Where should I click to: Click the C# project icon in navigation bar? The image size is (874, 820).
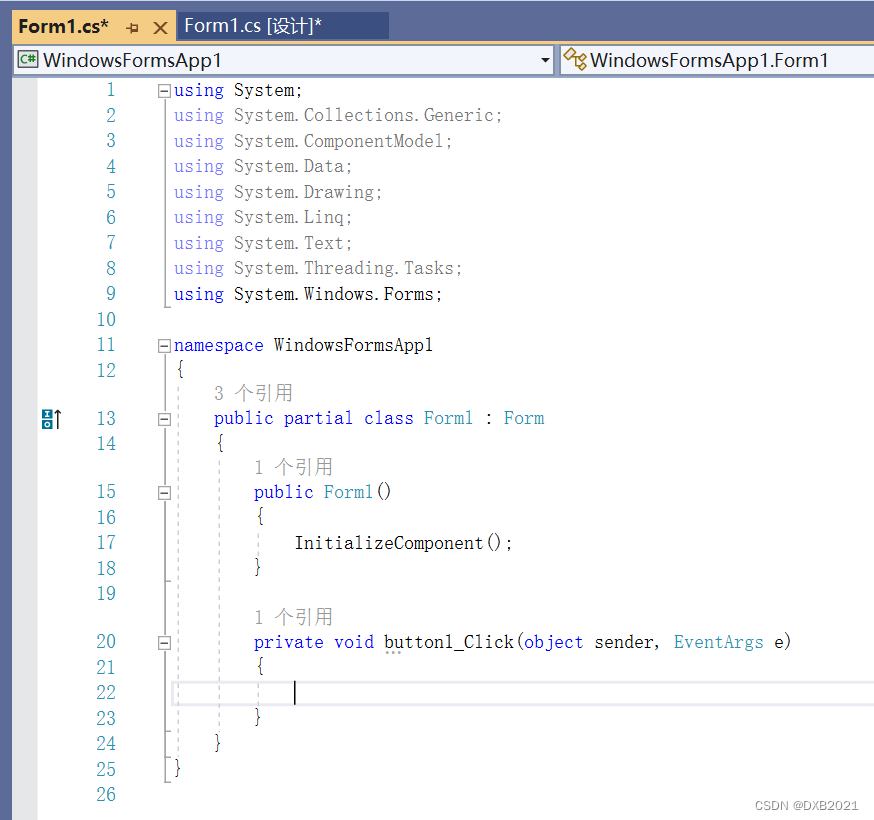pyautogui.click(x=28, y=59)
